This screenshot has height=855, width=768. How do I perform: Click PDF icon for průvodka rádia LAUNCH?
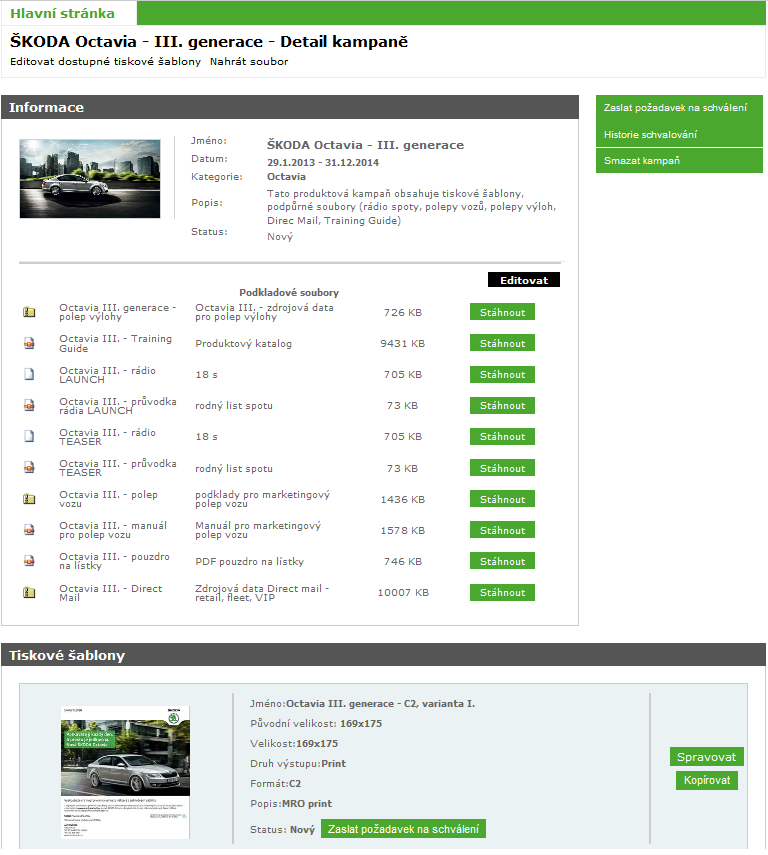click(29, 406)
